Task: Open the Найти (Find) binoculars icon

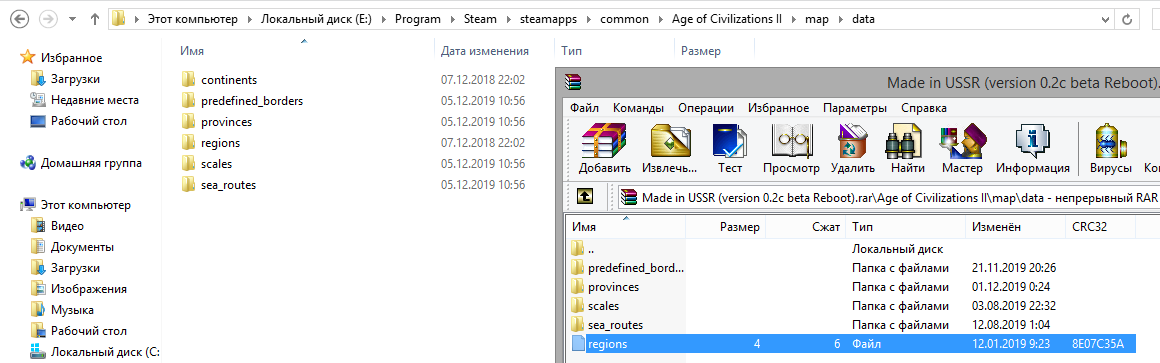Action: pyautogui.click(x=908, y=150)
